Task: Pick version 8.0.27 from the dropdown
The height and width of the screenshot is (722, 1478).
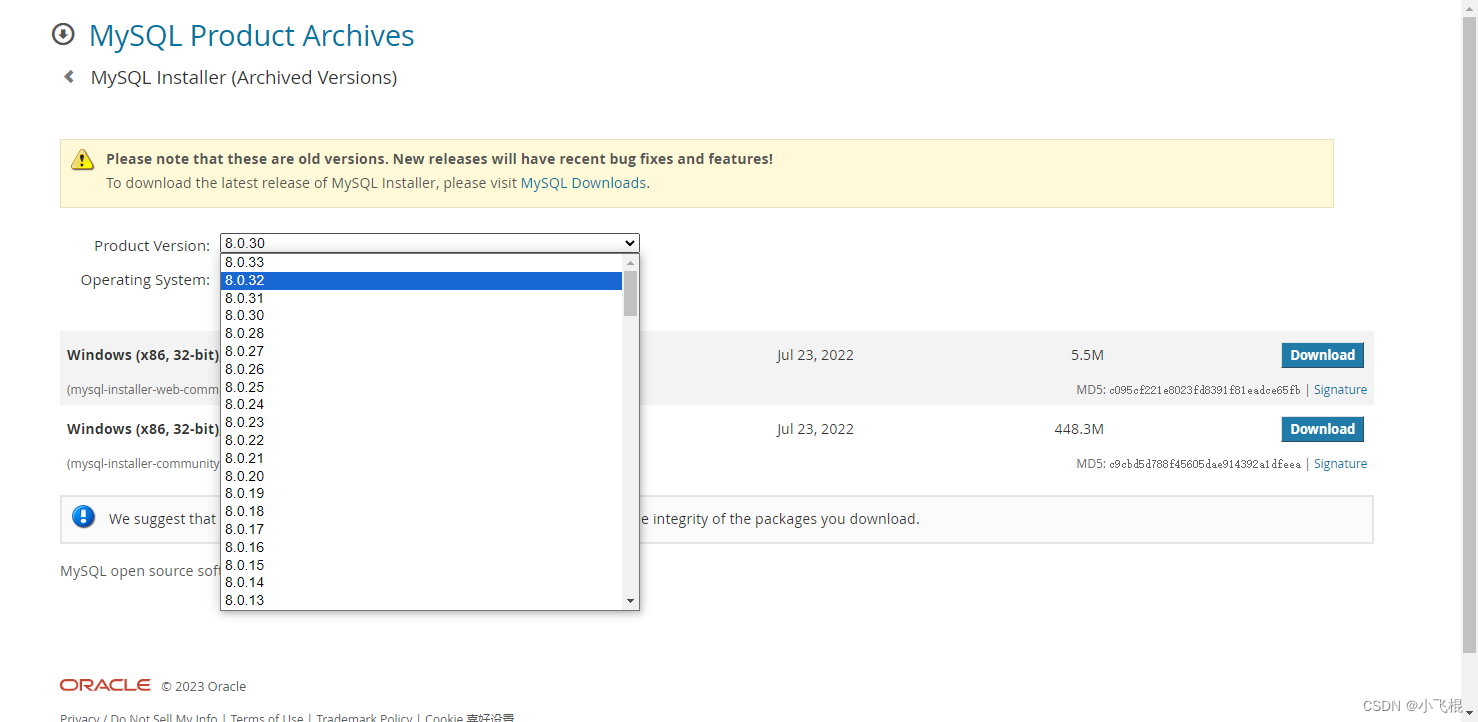Action: [421, 351]
